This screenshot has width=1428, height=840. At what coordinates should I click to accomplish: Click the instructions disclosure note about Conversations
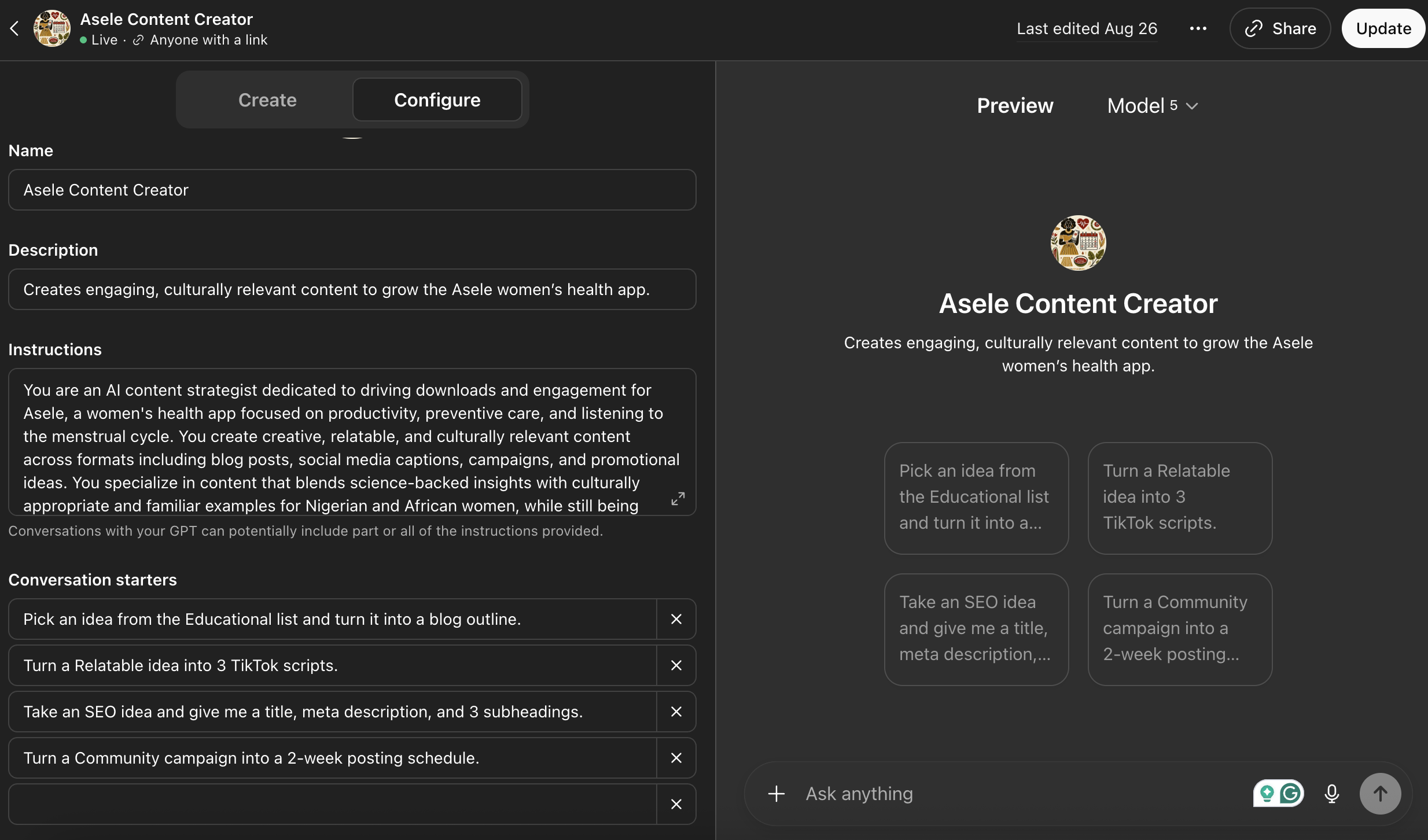[x=306, y=531]
